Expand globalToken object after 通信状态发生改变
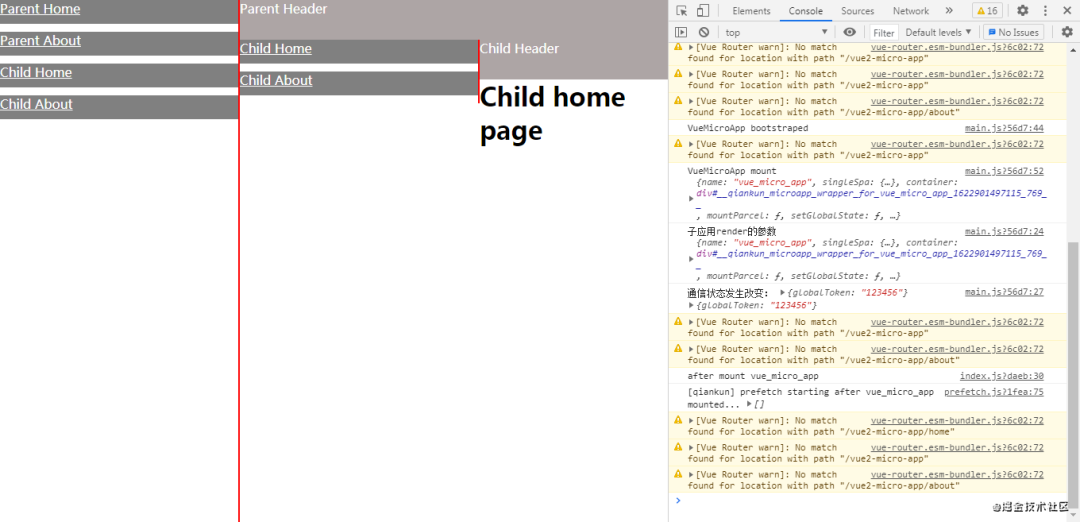Image resolution: width=1080 pixels, height=522 pixels. pyautogui.click(x=782, y=293)
